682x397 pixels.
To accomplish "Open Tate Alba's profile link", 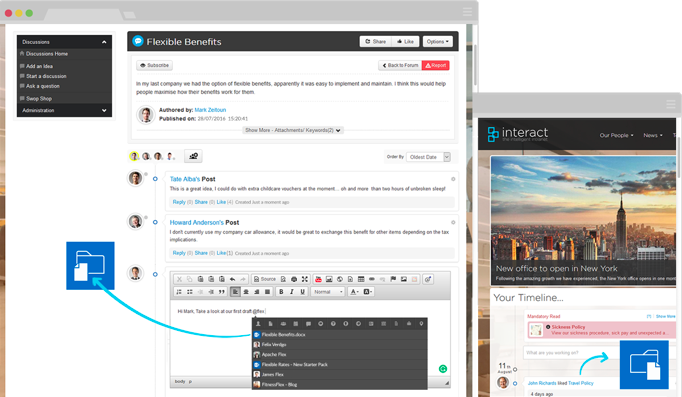I will 185,179.
